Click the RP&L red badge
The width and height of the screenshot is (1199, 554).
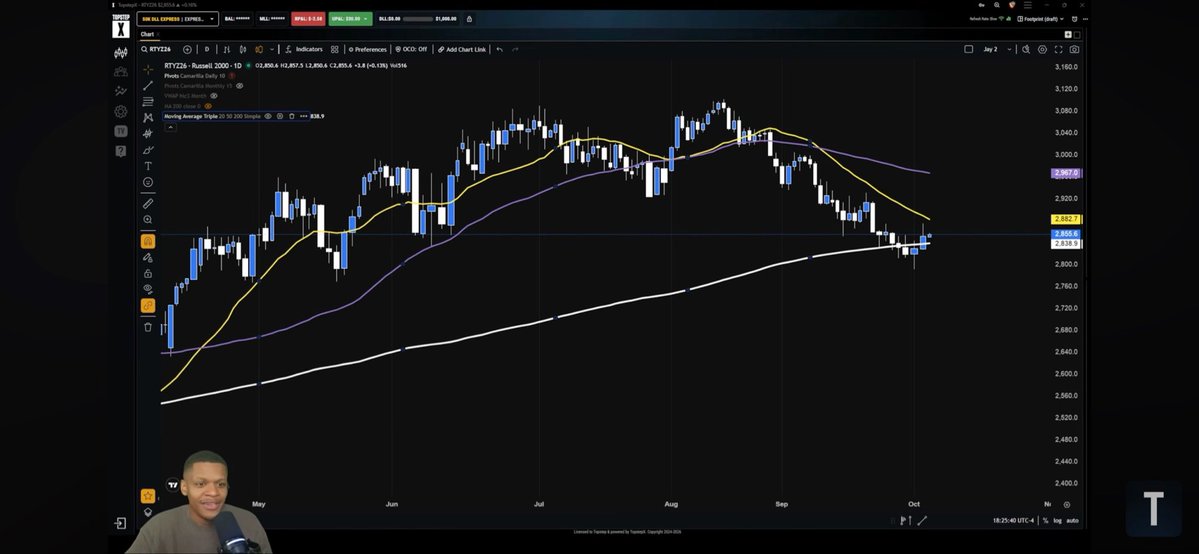tap(308, 19)
